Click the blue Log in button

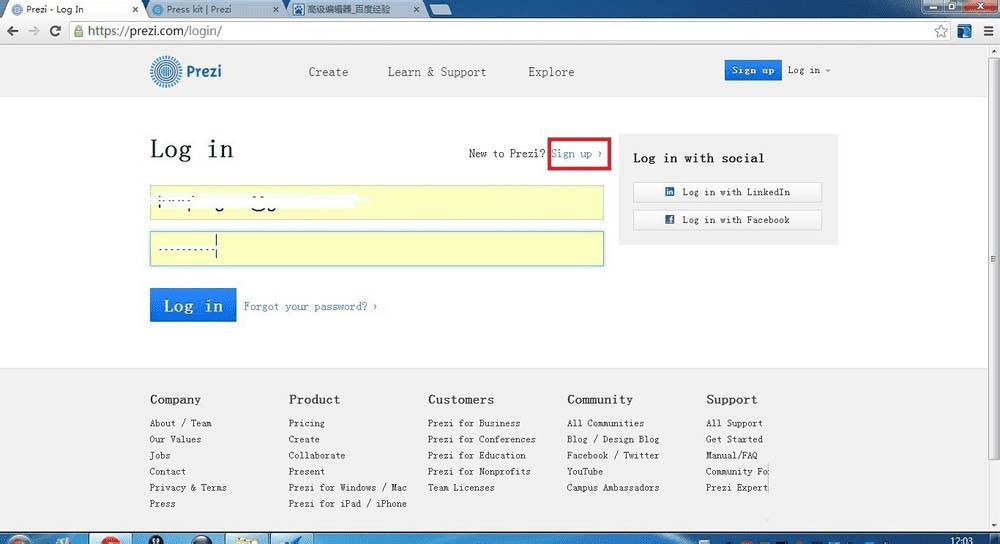pos(193,305)
